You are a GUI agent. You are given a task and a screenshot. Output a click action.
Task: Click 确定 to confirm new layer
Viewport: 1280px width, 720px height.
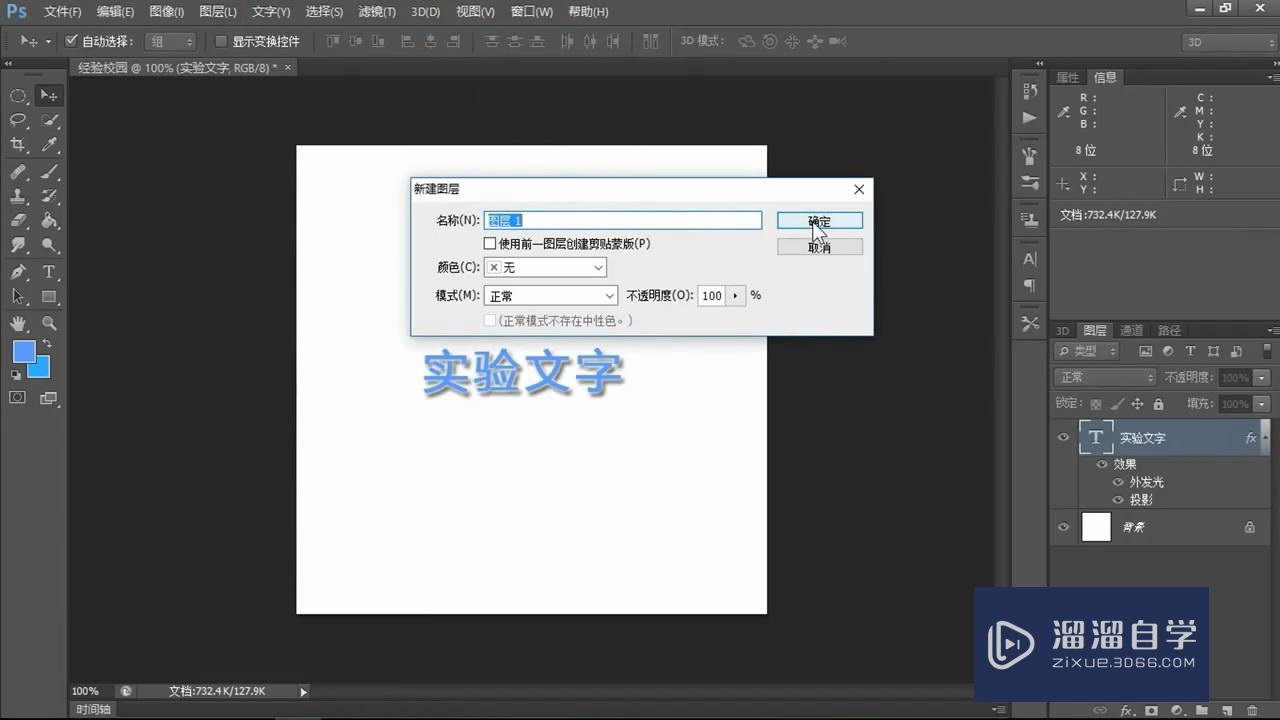(820, 221)
